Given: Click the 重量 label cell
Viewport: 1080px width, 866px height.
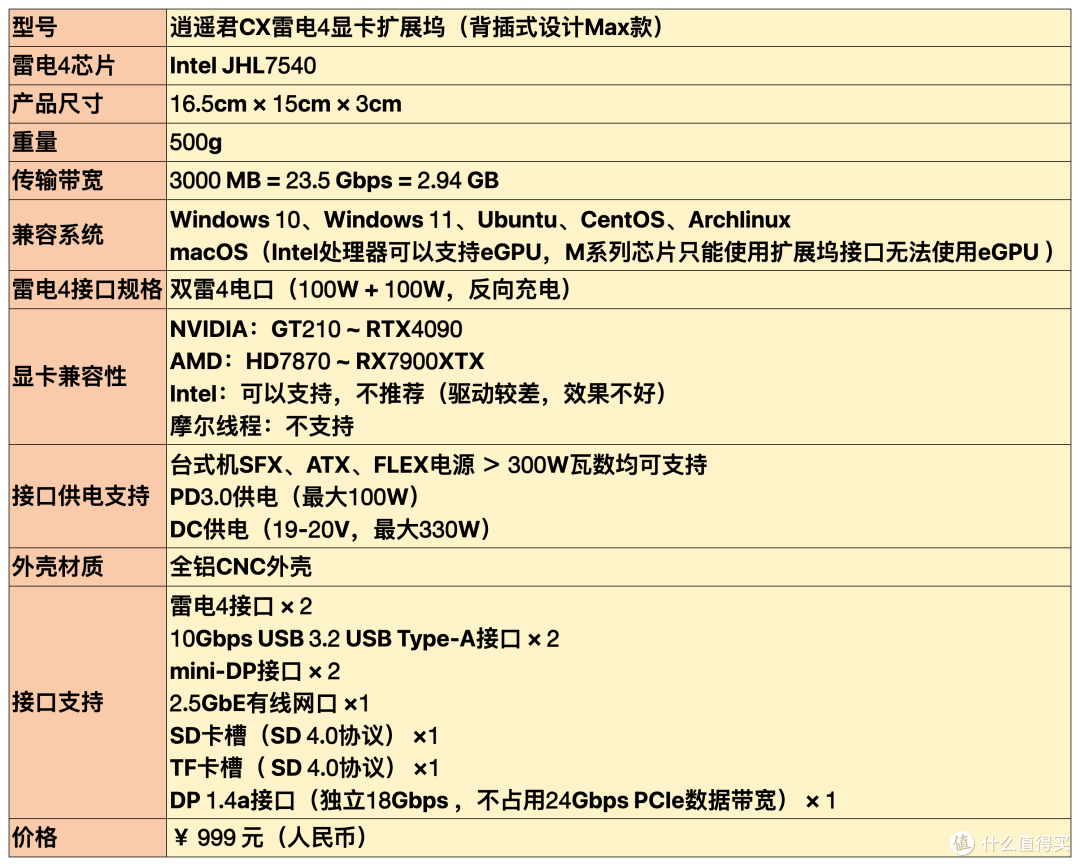Looking at the screenshot, I should (x=87, y=143).
